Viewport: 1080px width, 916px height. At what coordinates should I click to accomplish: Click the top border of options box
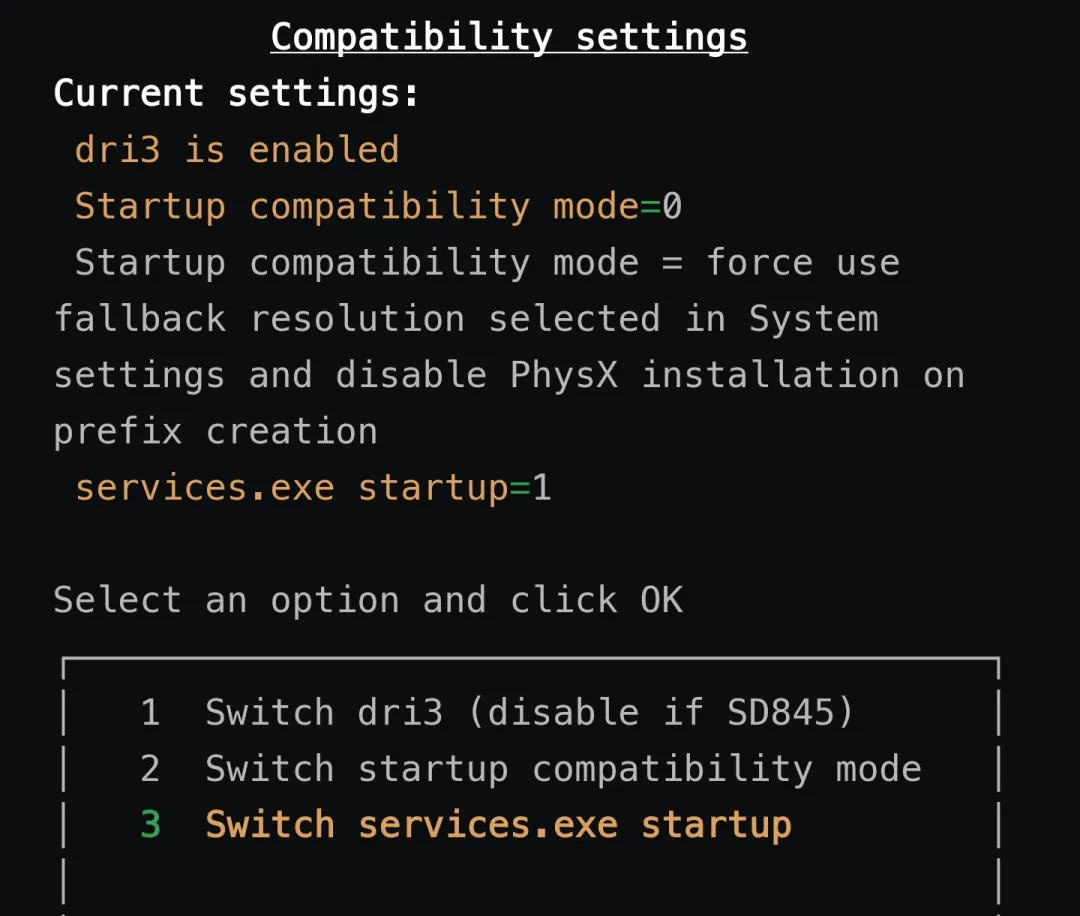click(530, 659)
